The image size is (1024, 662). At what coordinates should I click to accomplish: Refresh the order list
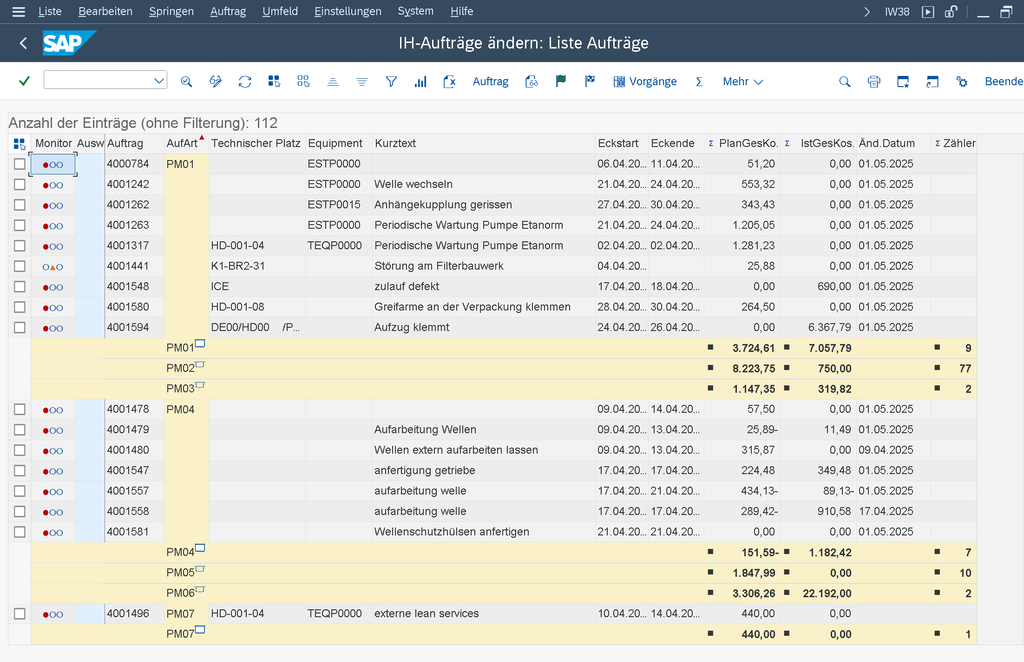pos(245,82)
